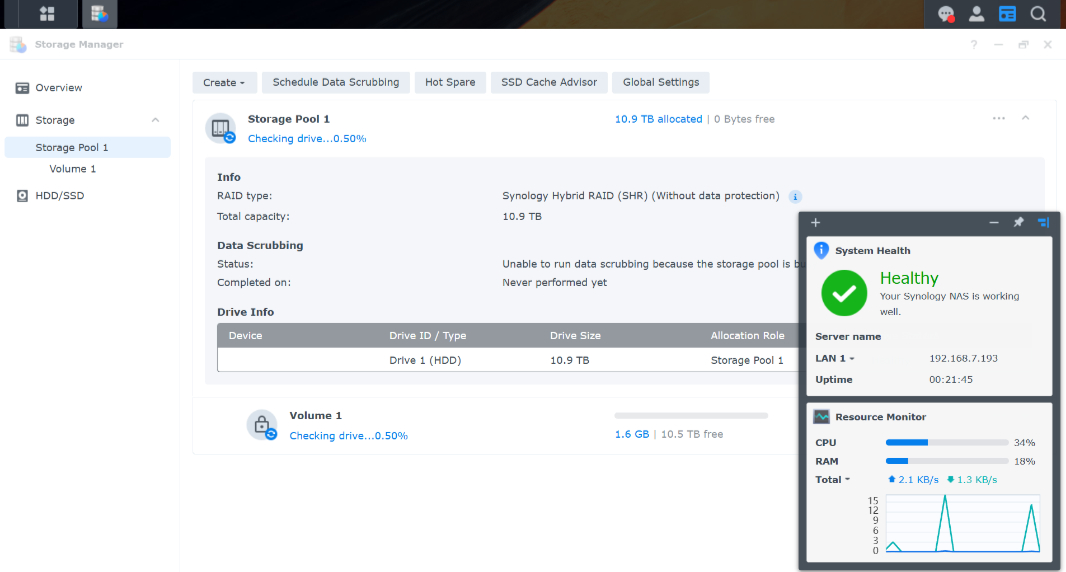Click the Volume 1 usage bar
1066x572 pixels.
(x=691, y=415)
